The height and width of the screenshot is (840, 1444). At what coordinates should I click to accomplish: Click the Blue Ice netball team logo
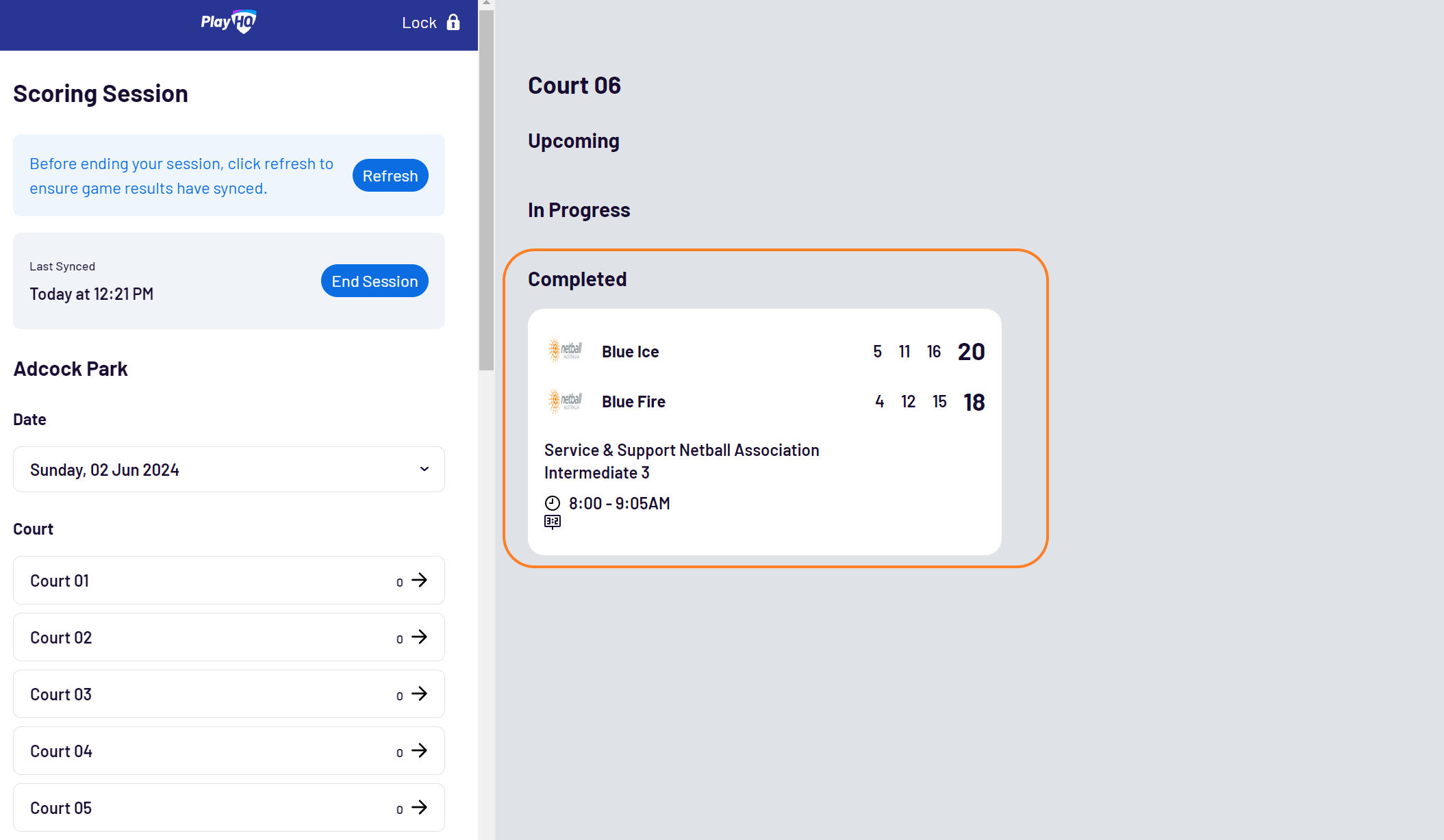pos(564,351)
